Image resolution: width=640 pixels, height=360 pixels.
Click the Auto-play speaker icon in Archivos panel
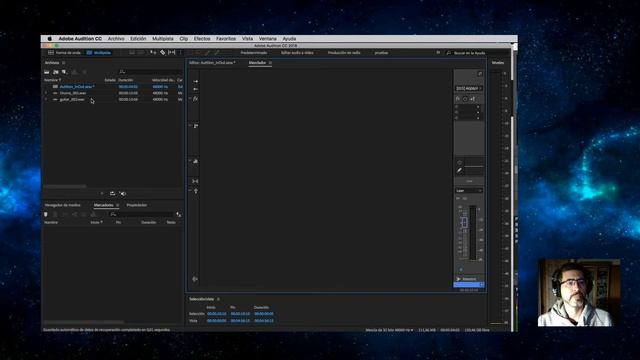pyautogui.click(x=123, y=193)
